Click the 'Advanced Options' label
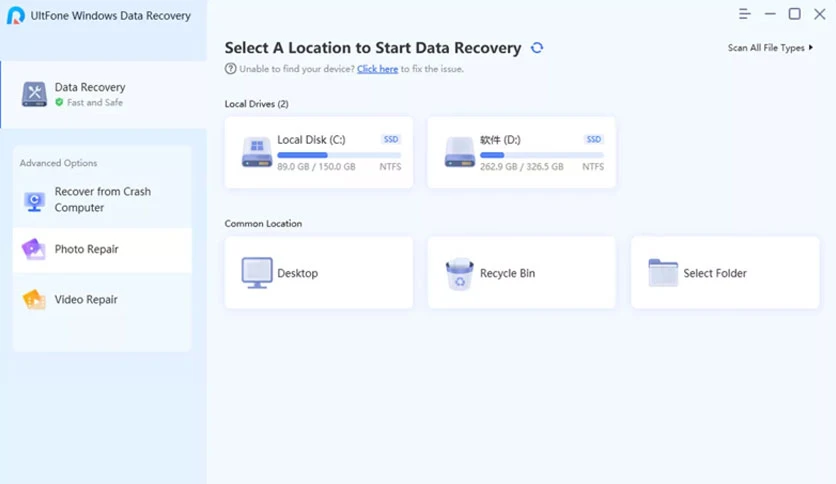 [59, 163]
